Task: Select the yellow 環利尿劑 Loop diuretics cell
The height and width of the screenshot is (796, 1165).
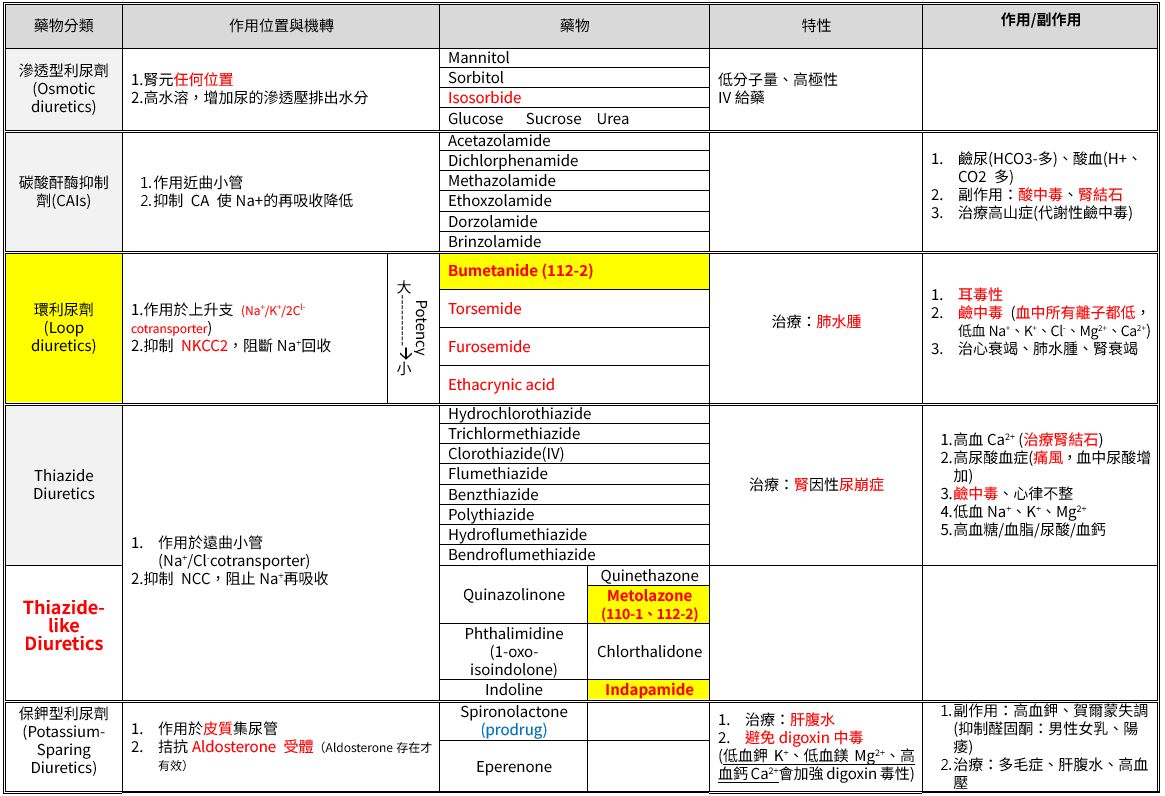Action: (64, 328)
